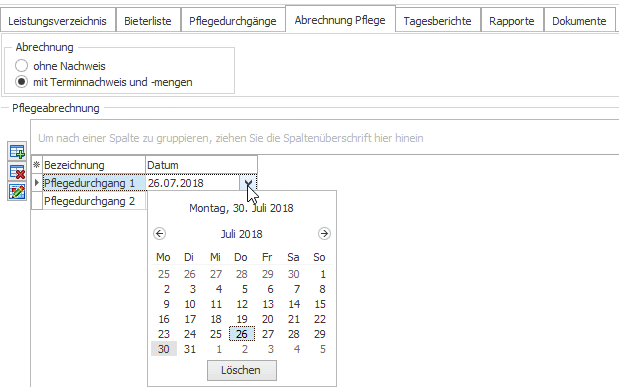Choose July 19 in the calendar
The height and width of the screenshot is (387, 619).
pyautogui.click(x=242, y=319)
